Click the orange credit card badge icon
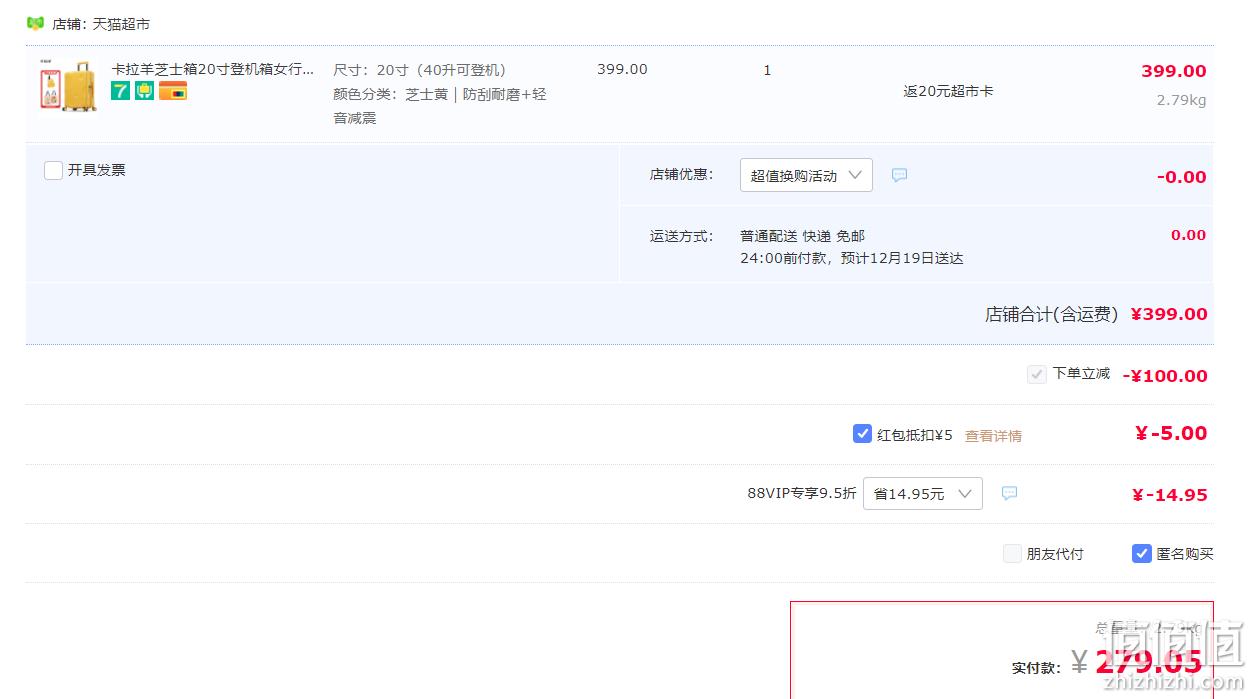This screenshot has width=1253, height=699. click(x=173, y=91)
